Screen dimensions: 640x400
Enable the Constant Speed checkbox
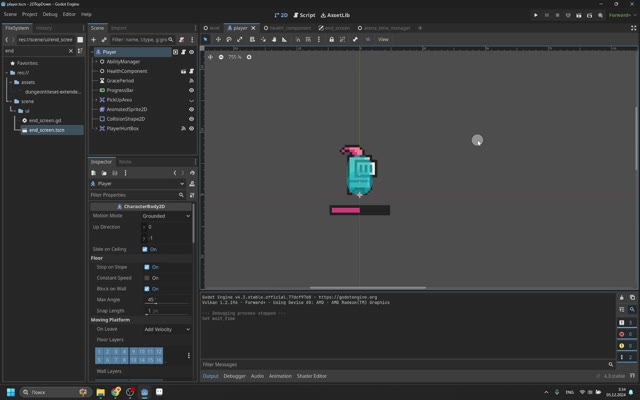pyautogui.click(x=147, y=278)
